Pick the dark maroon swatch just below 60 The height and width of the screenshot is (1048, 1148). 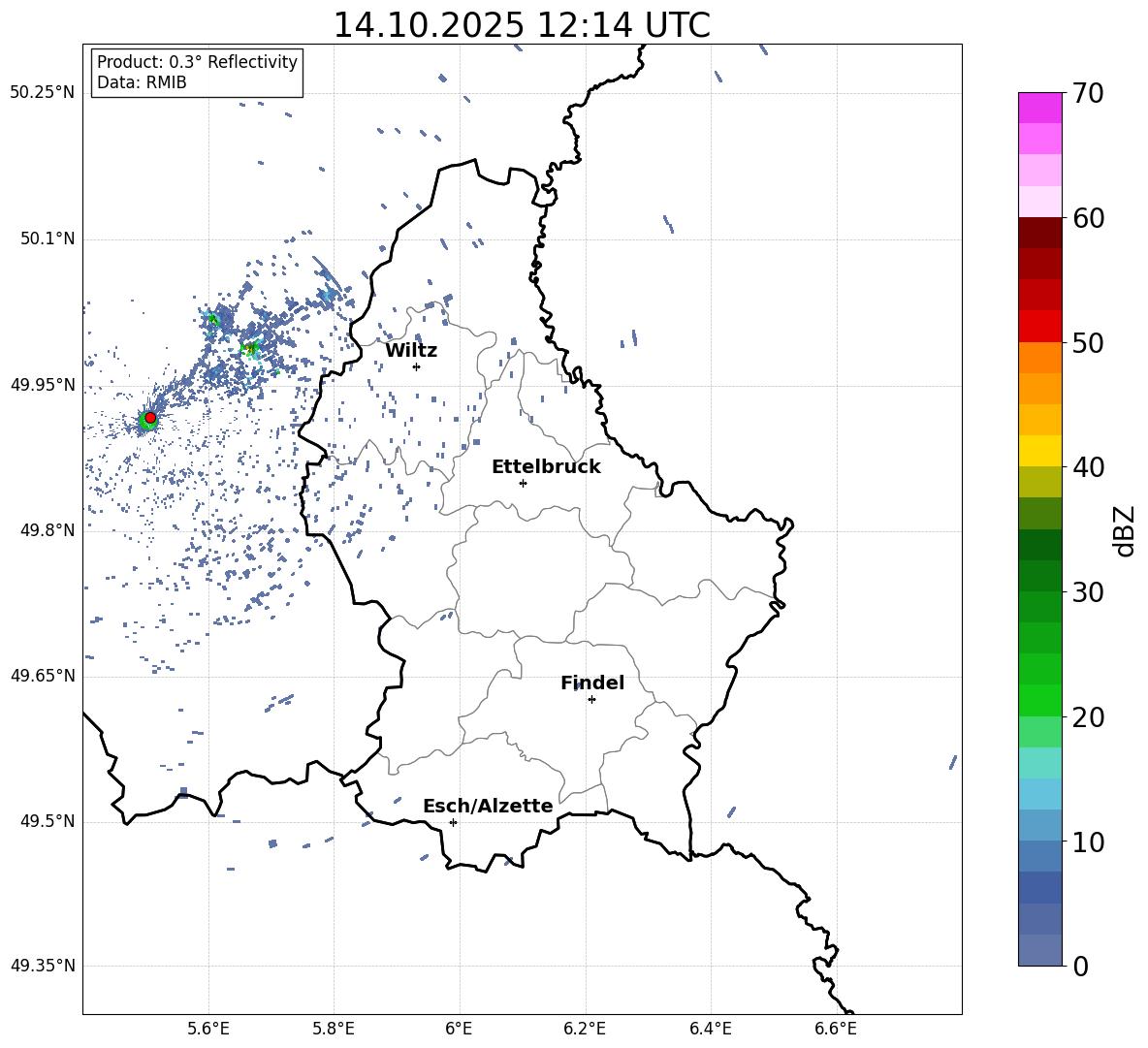(x=1040, y=233)
